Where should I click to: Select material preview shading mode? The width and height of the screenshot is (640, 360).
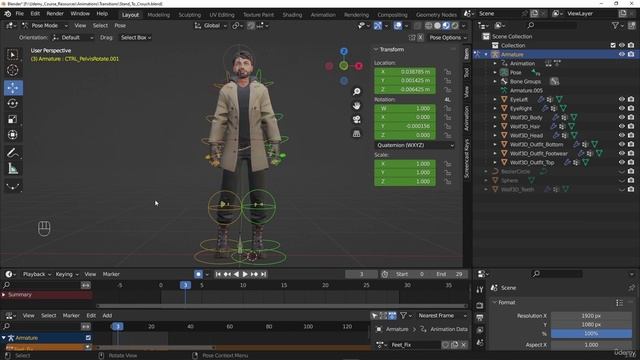(446, 26)
